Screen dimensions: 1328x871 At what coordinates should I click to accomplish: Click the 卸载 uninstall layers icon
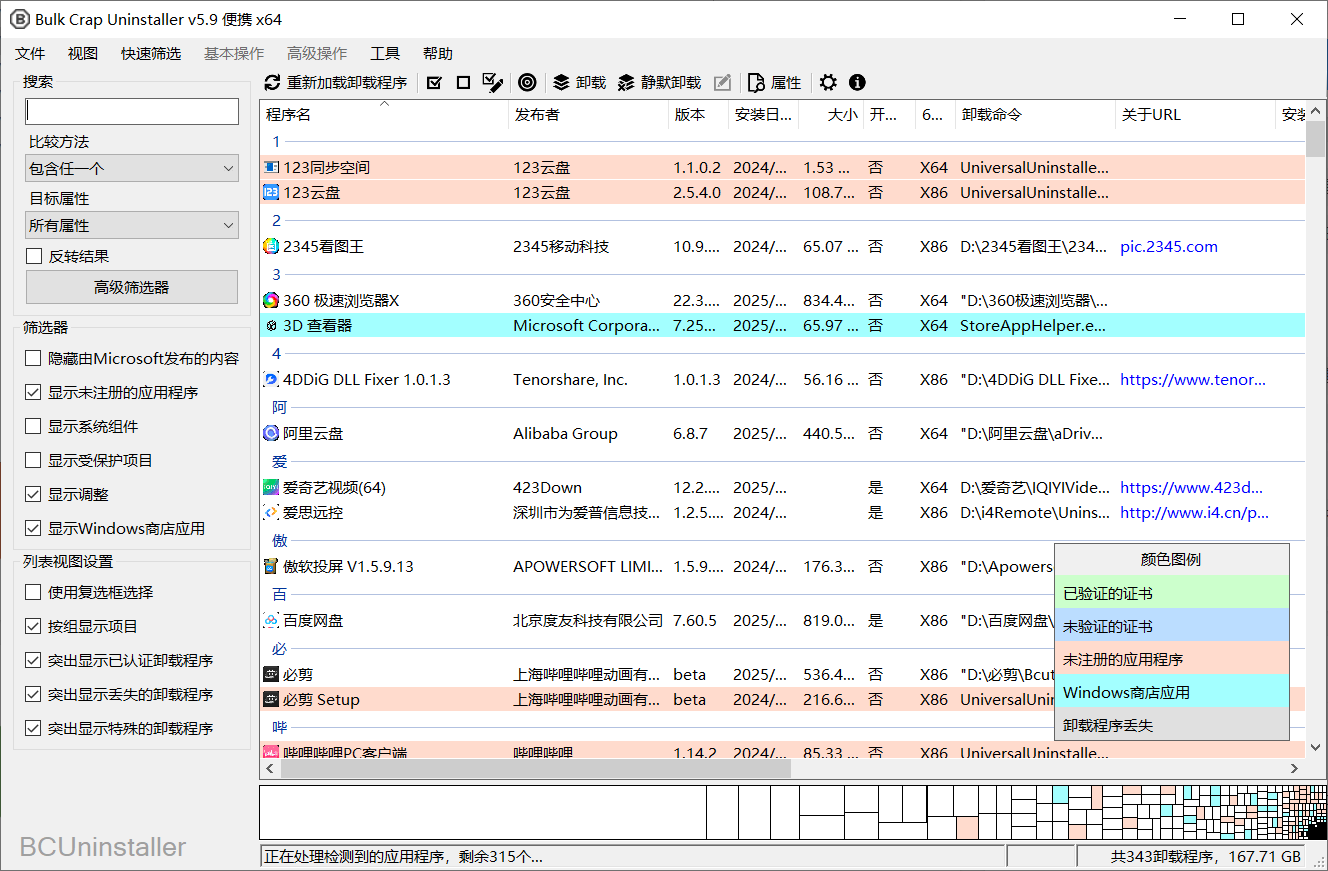click(561, 83)
